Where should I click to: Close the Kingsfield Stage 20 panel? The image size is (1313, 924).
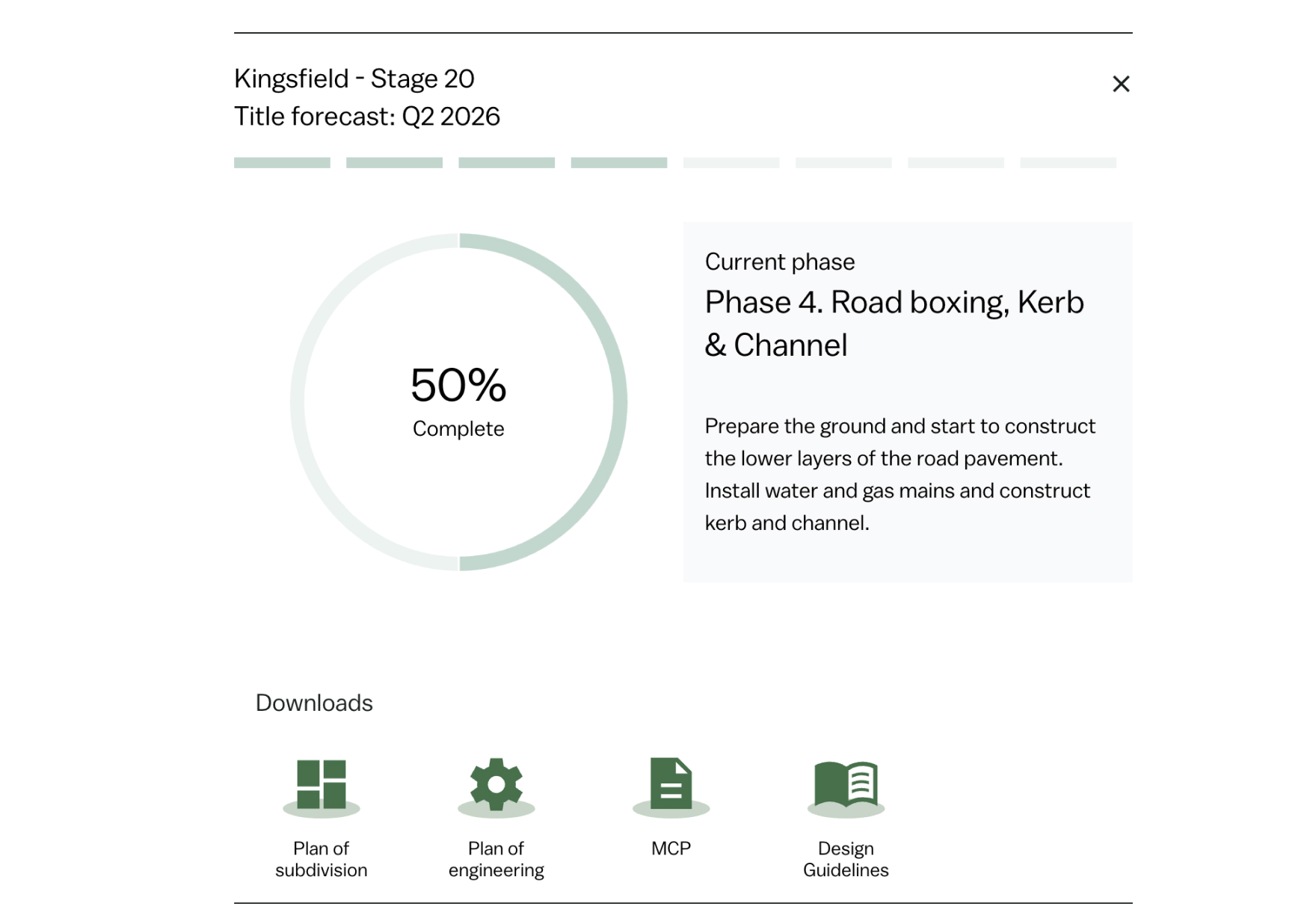coord(1120,84)
